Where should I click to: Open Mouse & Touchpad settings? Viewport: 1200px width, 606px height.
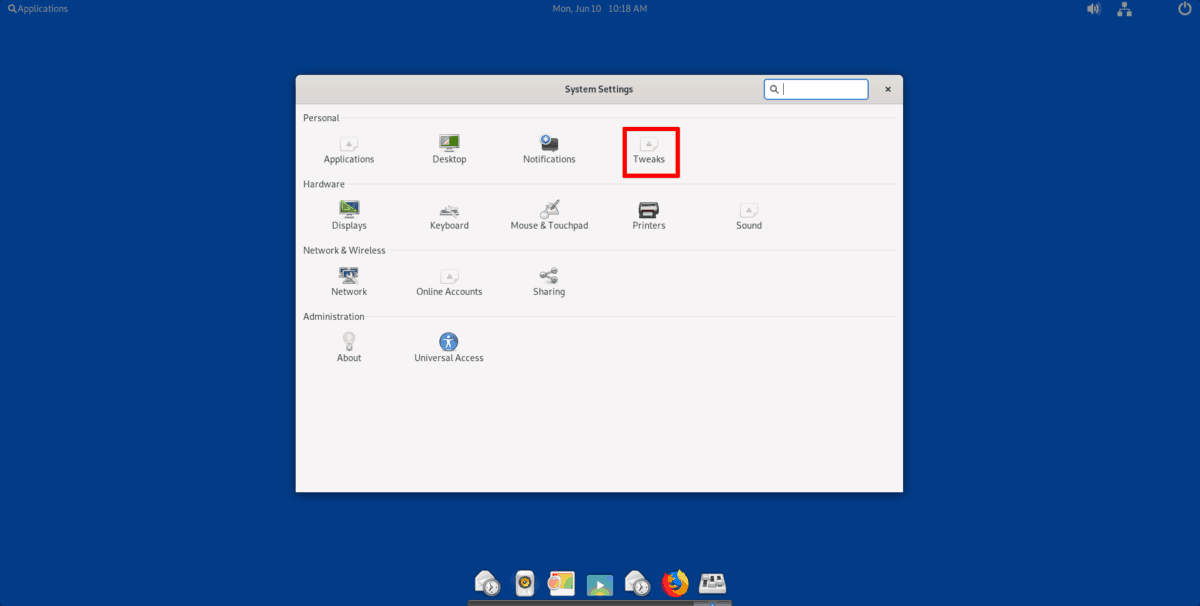(549, 216)
